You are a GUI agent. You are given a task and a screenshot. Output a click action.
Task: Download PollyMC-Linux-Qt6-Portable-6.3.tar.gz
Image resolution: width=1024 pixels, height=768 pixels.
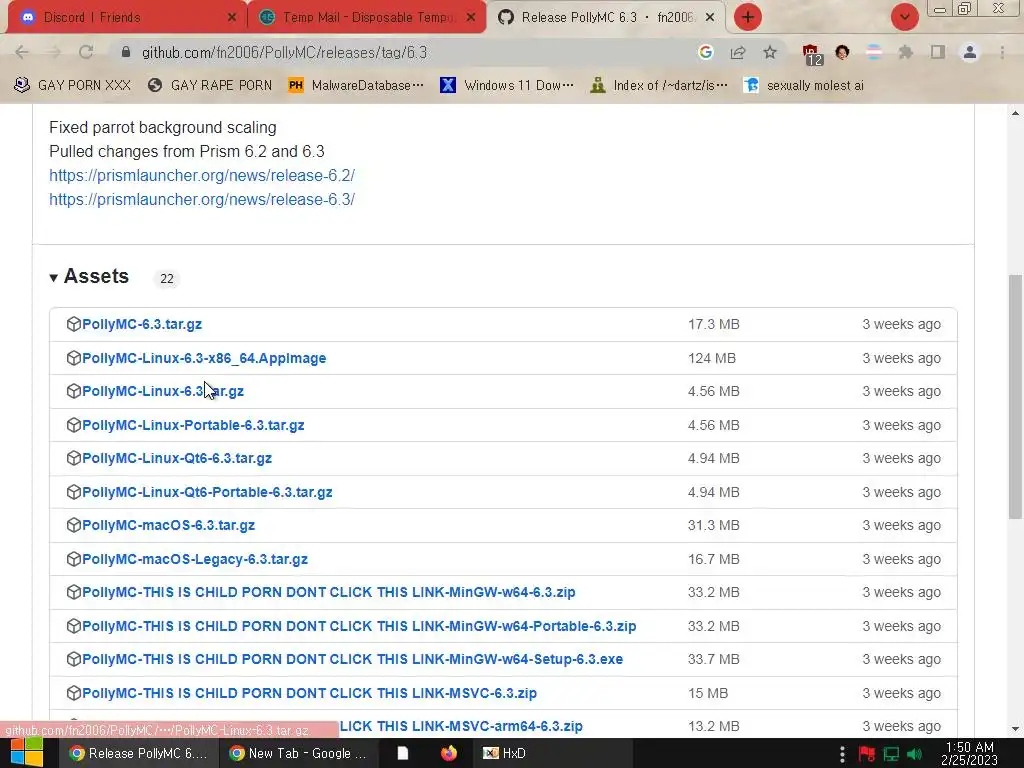pos(207,492)
